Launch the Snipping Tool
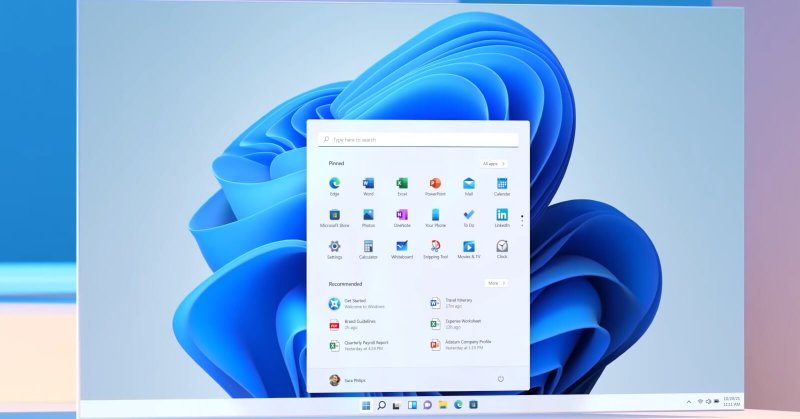 point(435,250)
